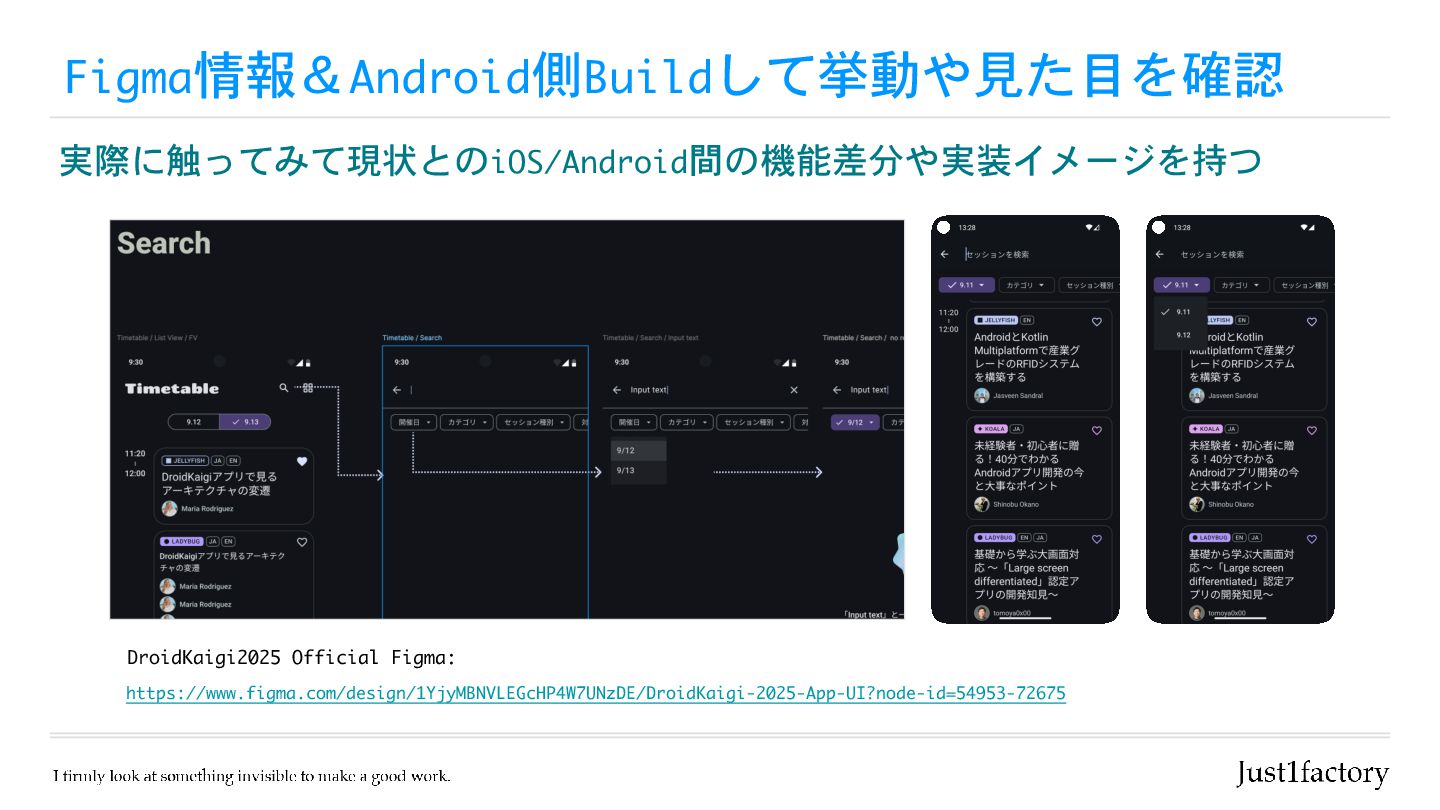Open 開催日 dropdown in Timetable / Search frame
The image size is (1440, 810).
(414, 423)
